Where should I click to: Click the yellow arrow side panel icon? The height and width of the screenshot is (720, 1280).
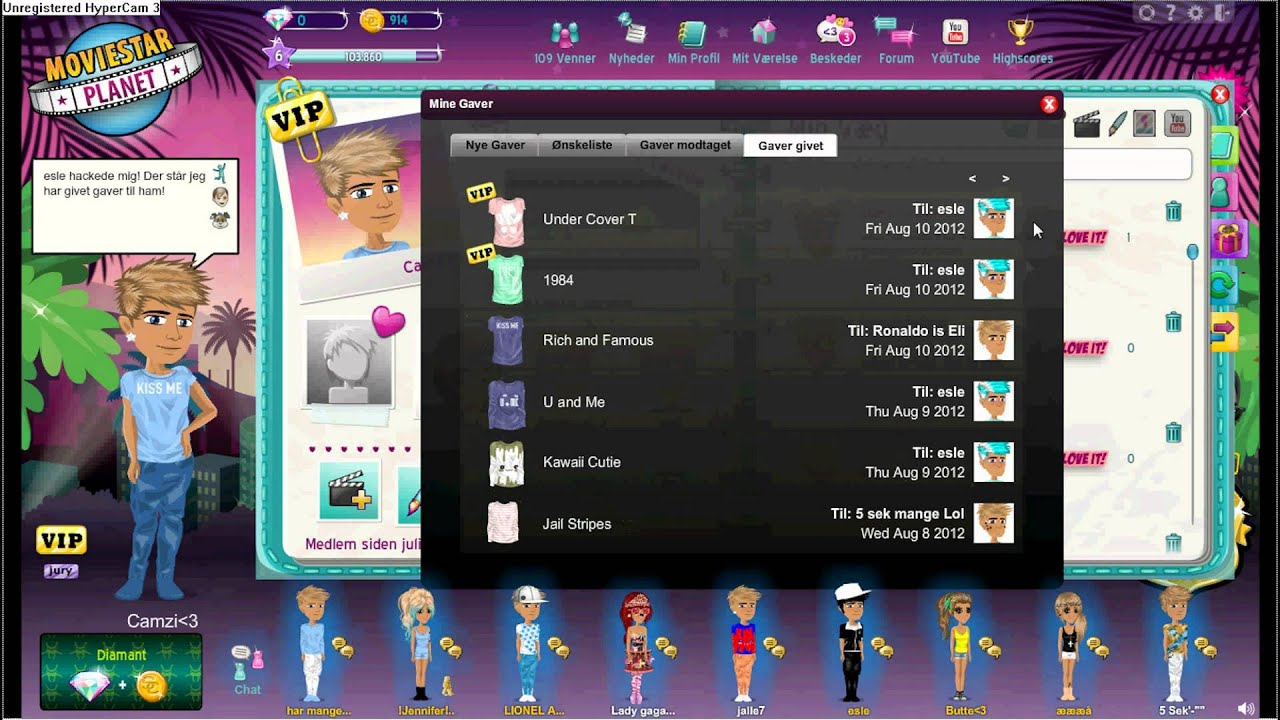coord(1224,332)
